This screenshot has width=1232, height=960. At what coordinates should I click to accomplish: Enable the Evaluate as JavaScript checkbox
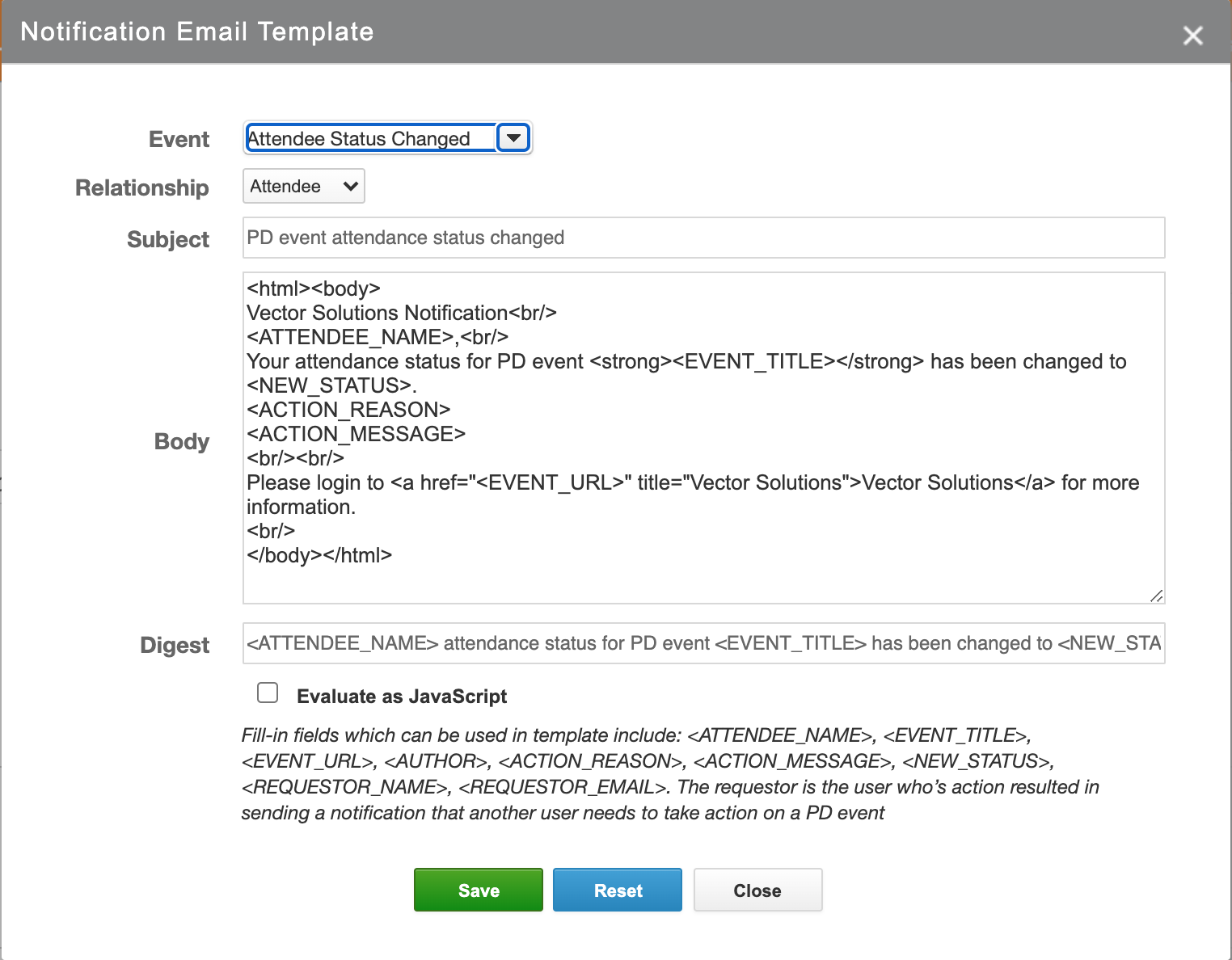[268, 693]
